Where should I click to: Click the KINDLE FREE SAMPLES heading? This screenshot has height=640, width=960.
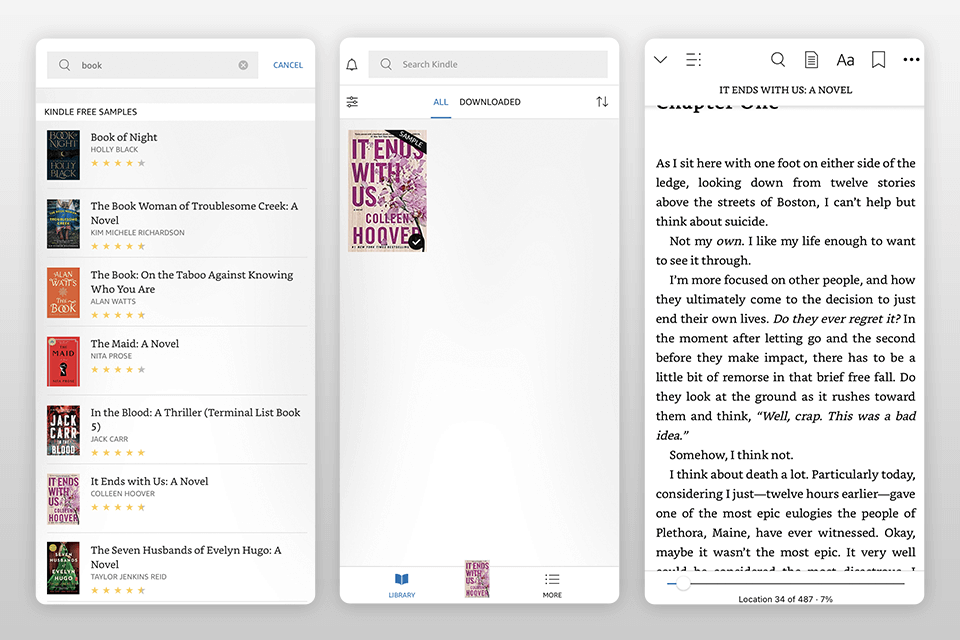click(91, 112)
